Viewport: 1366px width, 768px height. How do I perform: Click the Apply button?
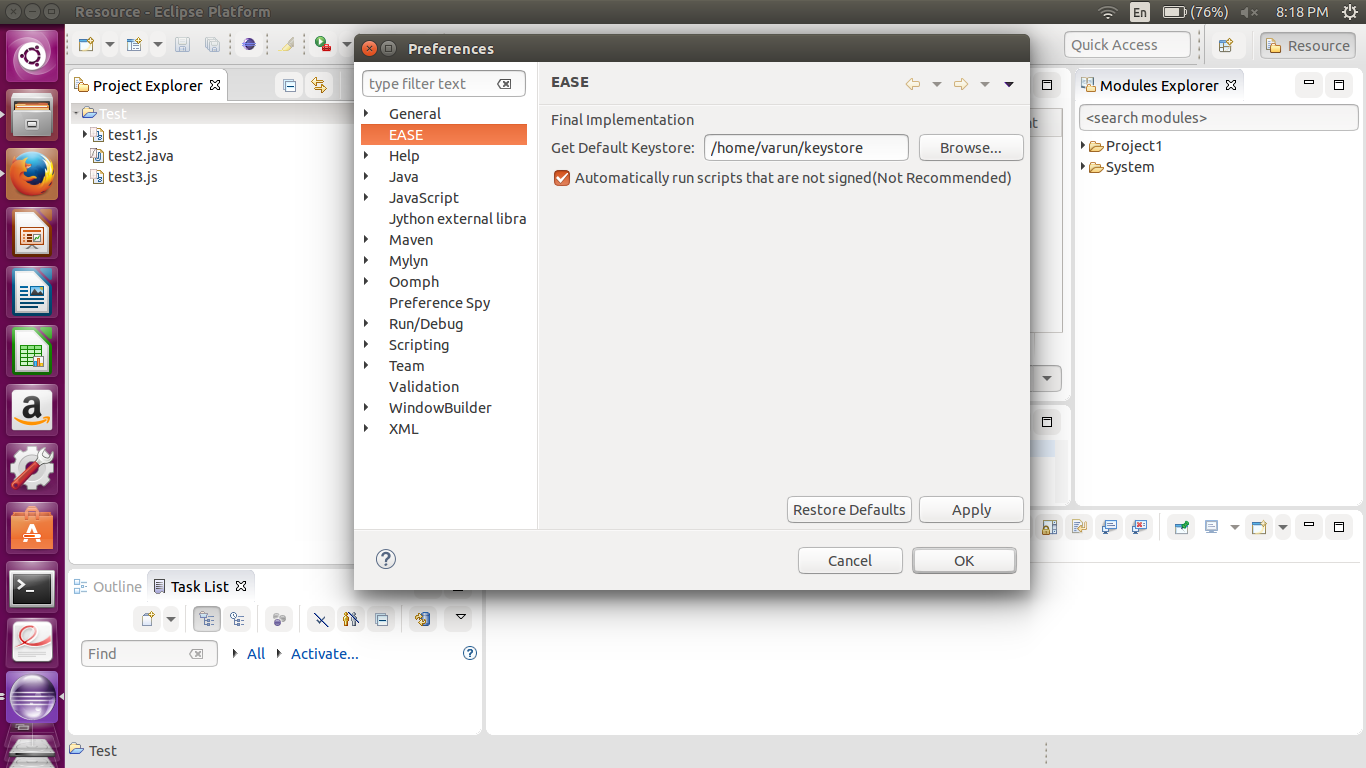pyautogui.click(x=971, y=510)
